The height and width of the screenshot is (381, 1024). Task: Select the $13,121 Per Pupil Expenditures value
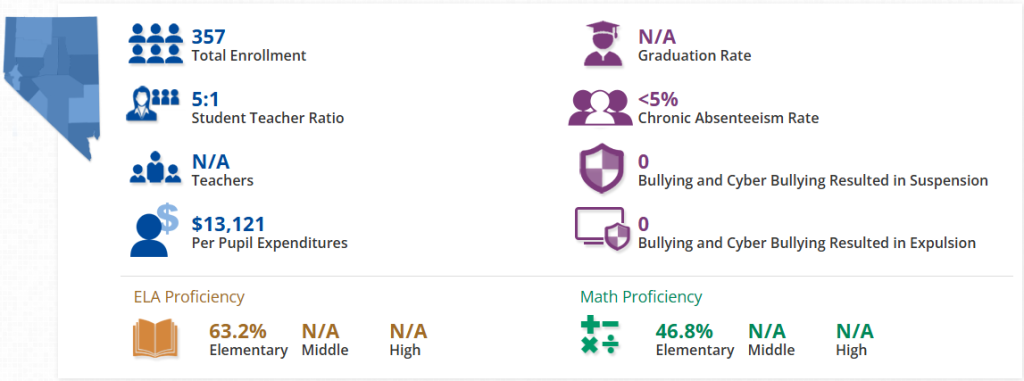coord(229,224)
